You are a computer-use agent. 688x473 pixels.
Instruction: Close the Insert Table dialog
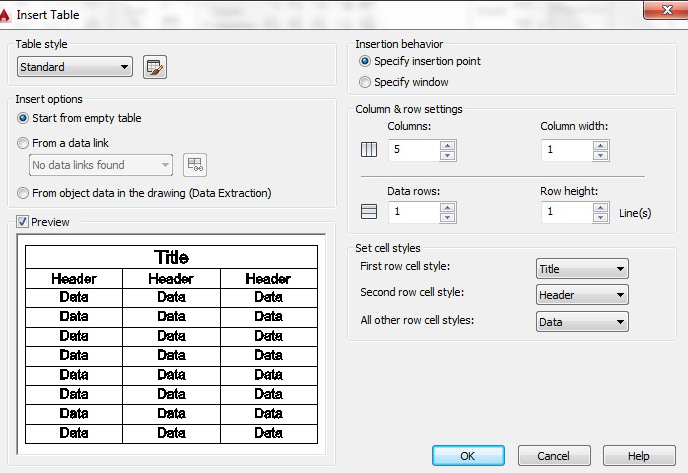(x=663, y=12)
